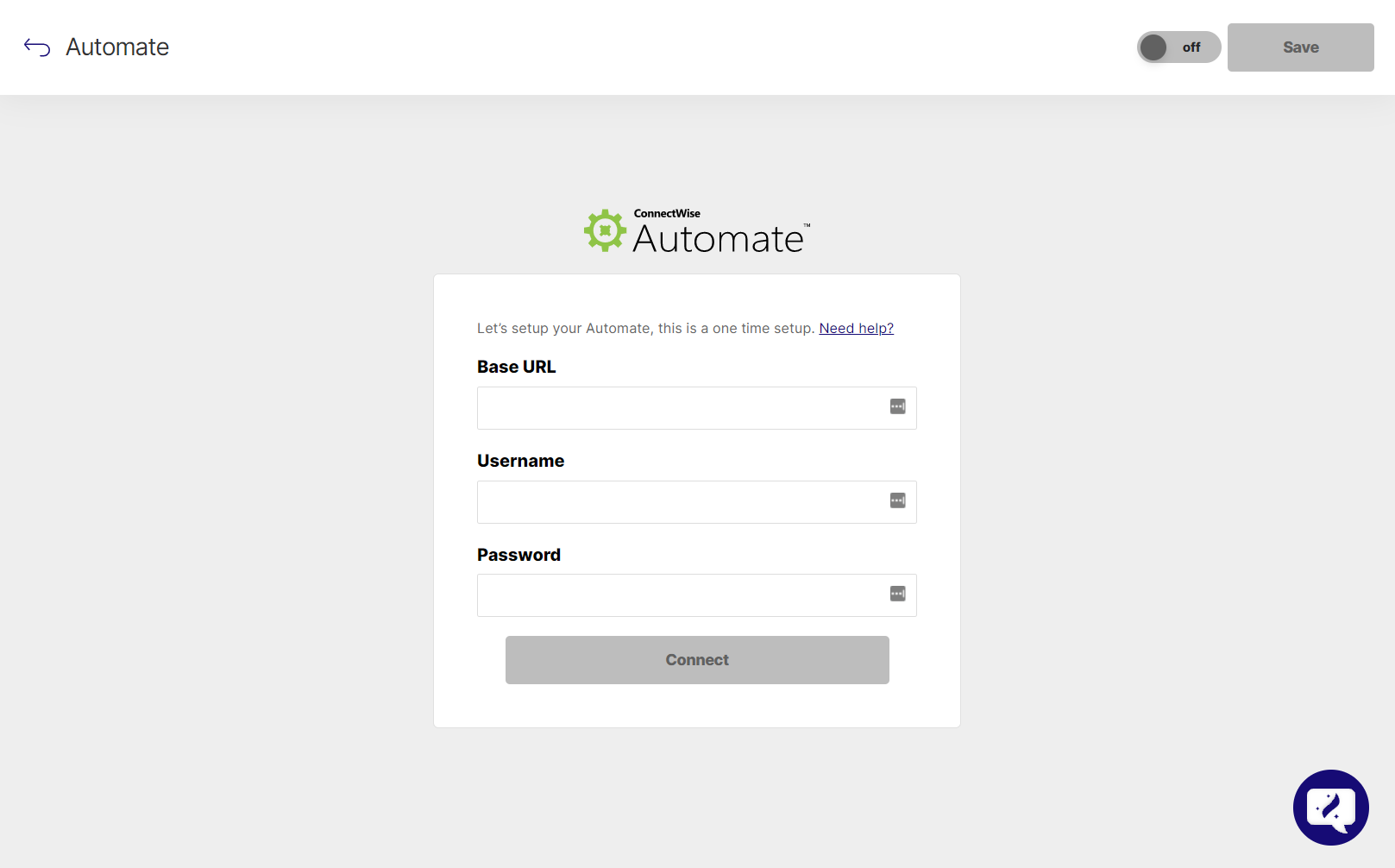The height and width of the screenshot is (868, 1395).
Task: Click the ConnectWise Automate gear logo
Action: click(605, 230)
